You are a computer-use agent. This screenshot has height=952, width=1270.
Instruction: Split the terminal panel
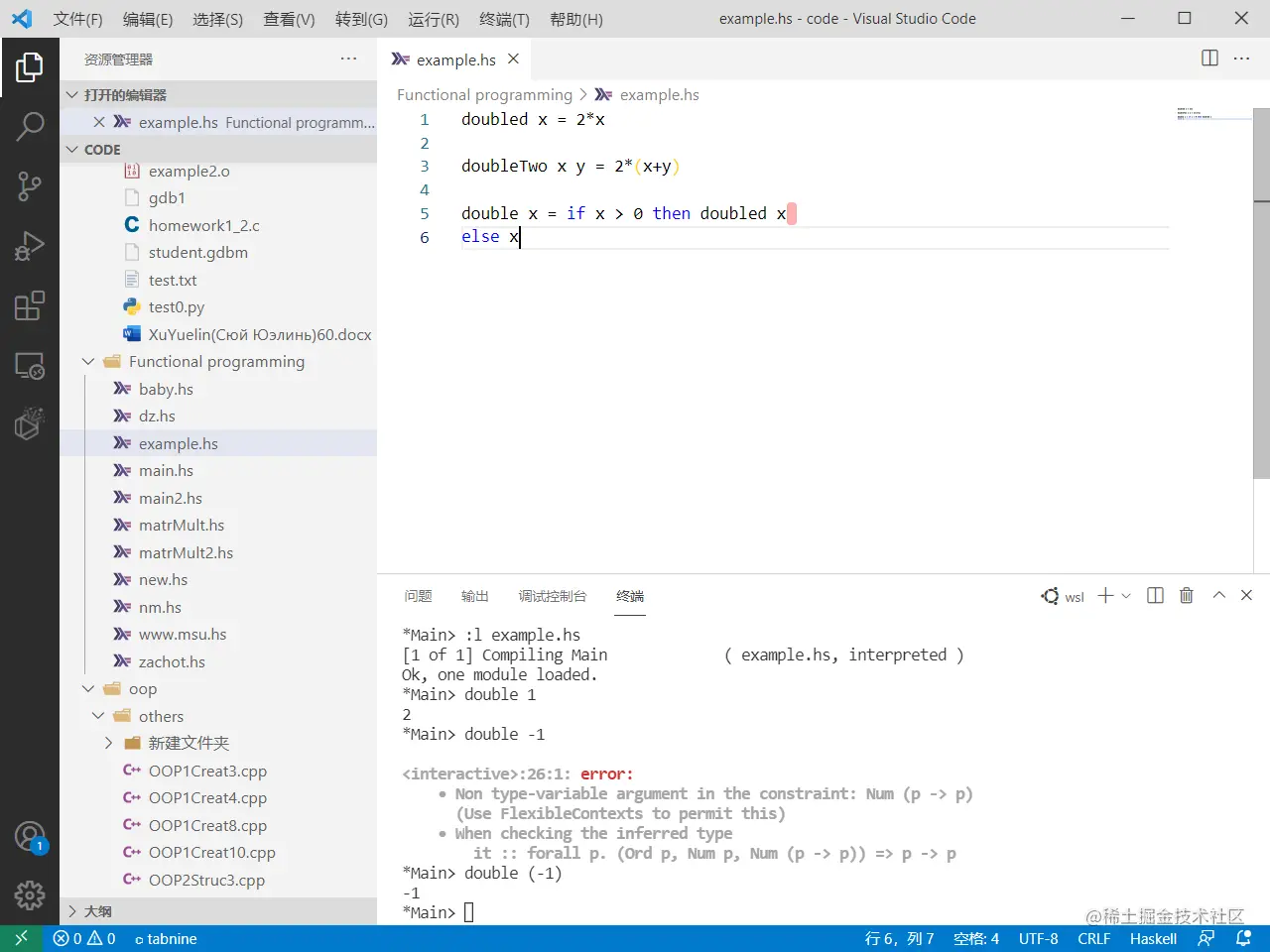pyautogui.click(x=1155, y=595)
